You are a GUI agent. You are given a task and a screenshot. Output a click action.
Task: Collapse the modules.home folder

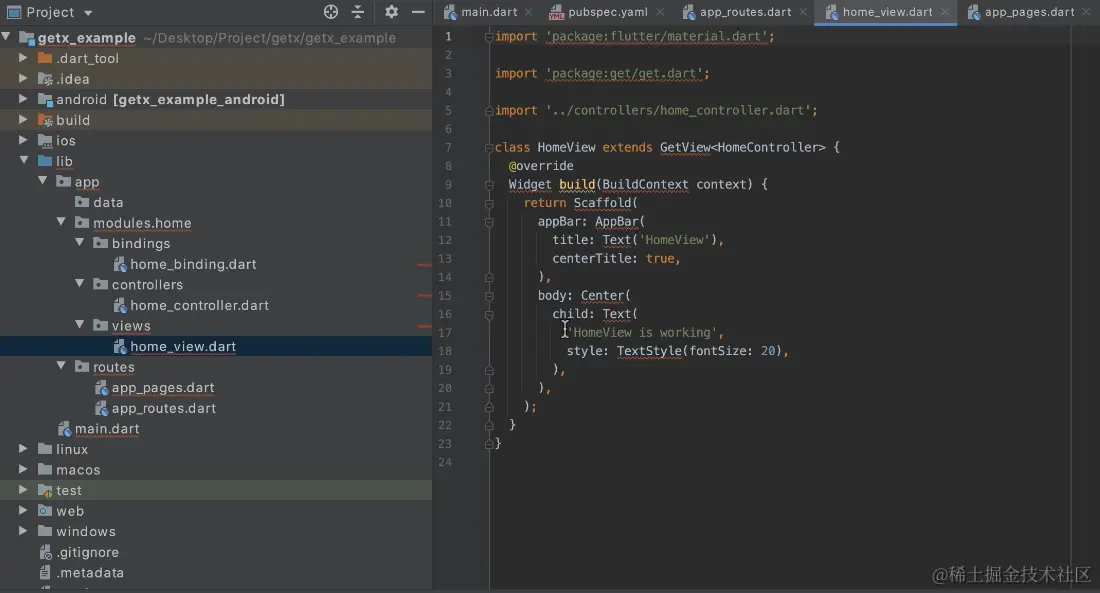[x=61, y=223]
